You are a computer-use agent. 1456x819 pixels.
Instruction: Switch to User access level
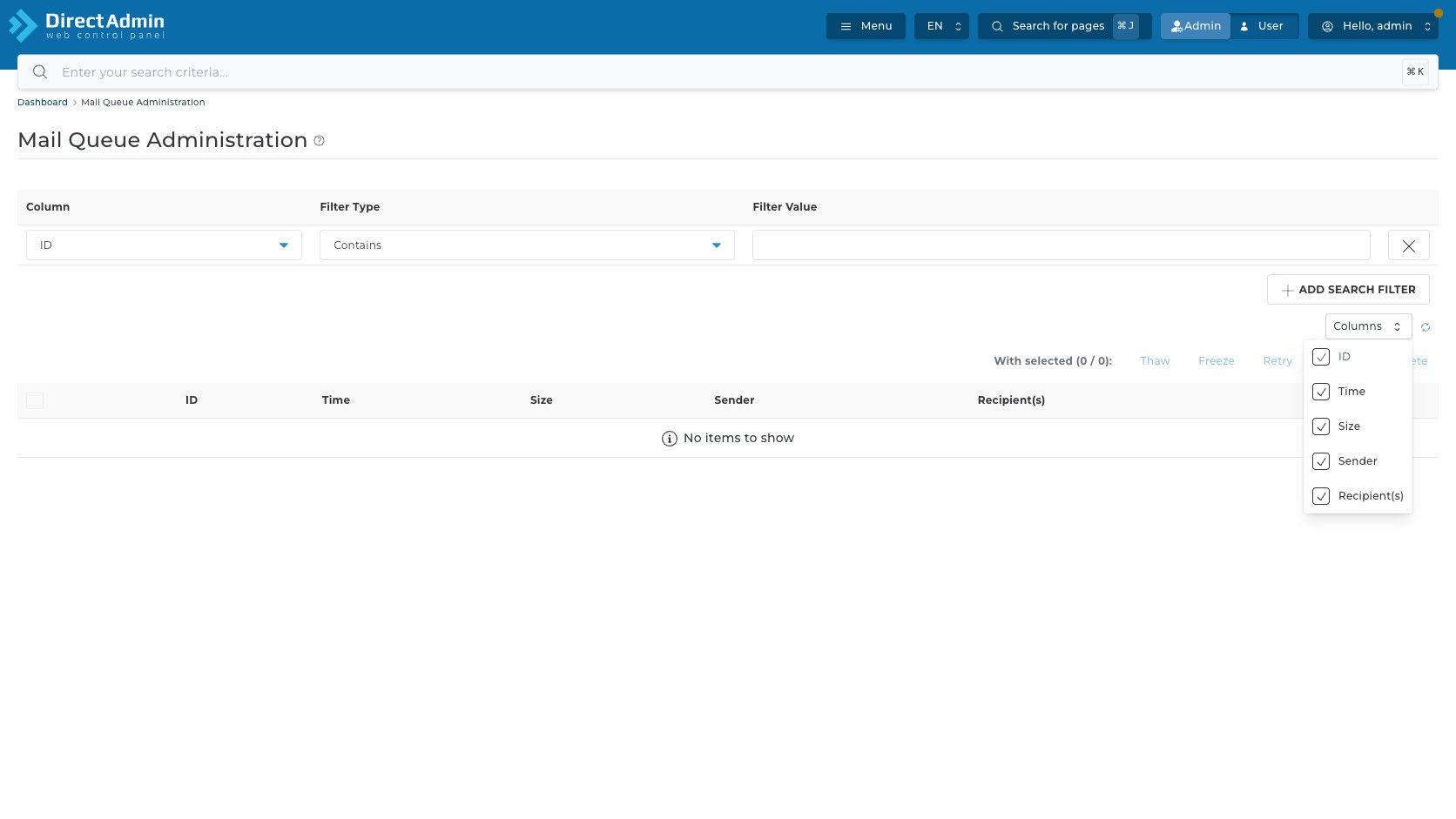click(x=1264, y=26)
